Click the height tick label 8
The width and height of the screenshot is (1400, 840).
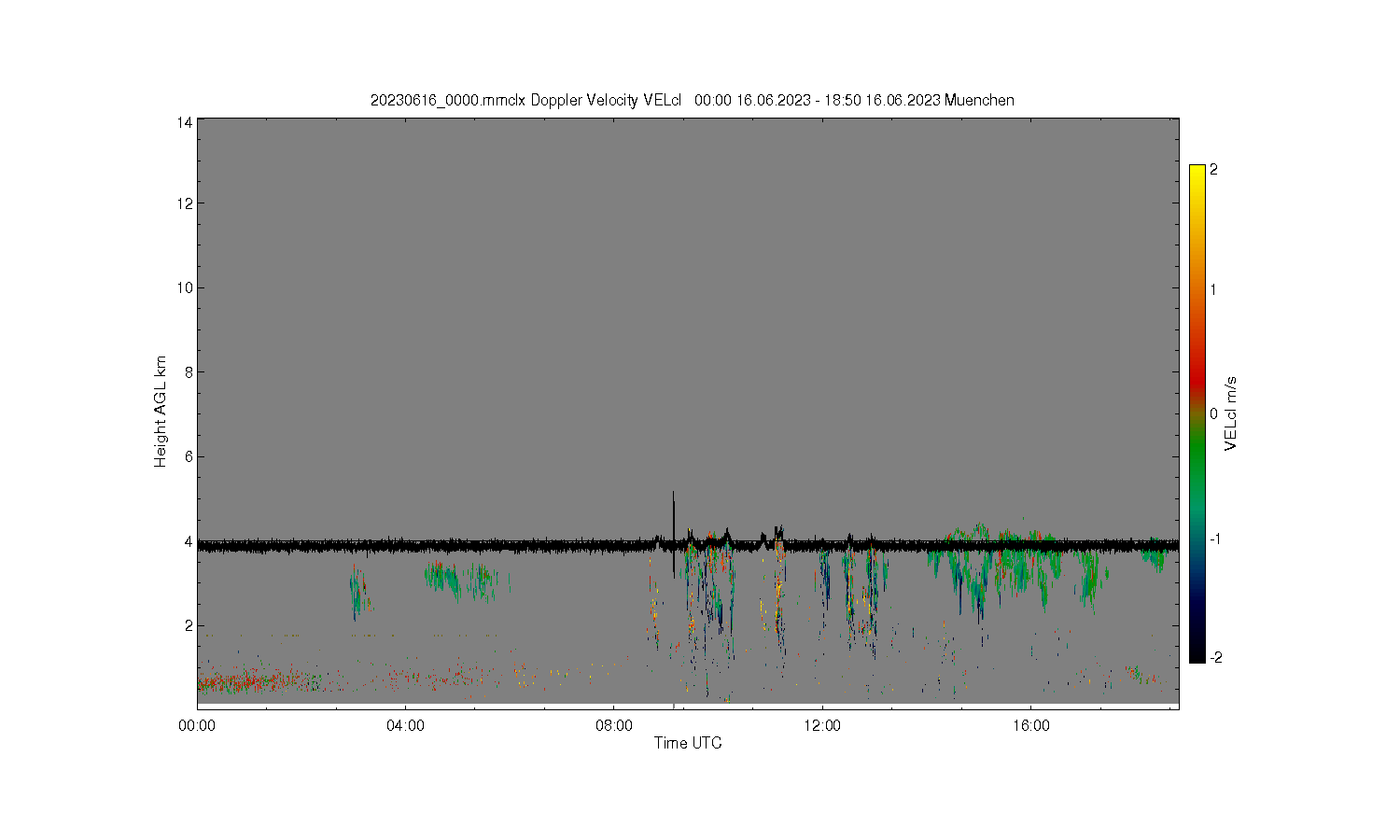(x=189, y=372)
